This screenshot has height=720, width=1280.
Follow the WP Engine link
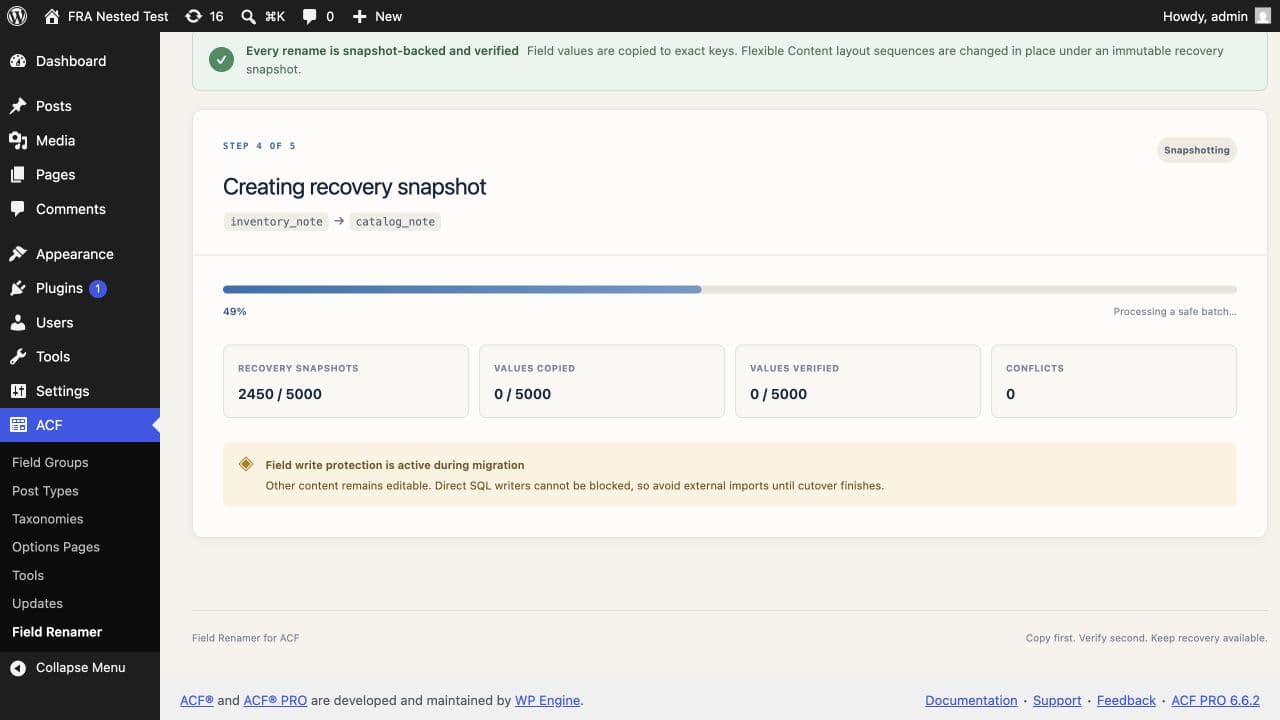pos(547,701)
